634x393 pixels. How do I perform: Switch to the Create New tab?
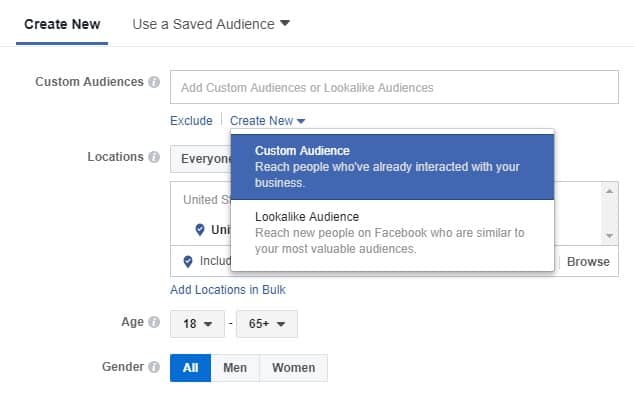[62, 24]
